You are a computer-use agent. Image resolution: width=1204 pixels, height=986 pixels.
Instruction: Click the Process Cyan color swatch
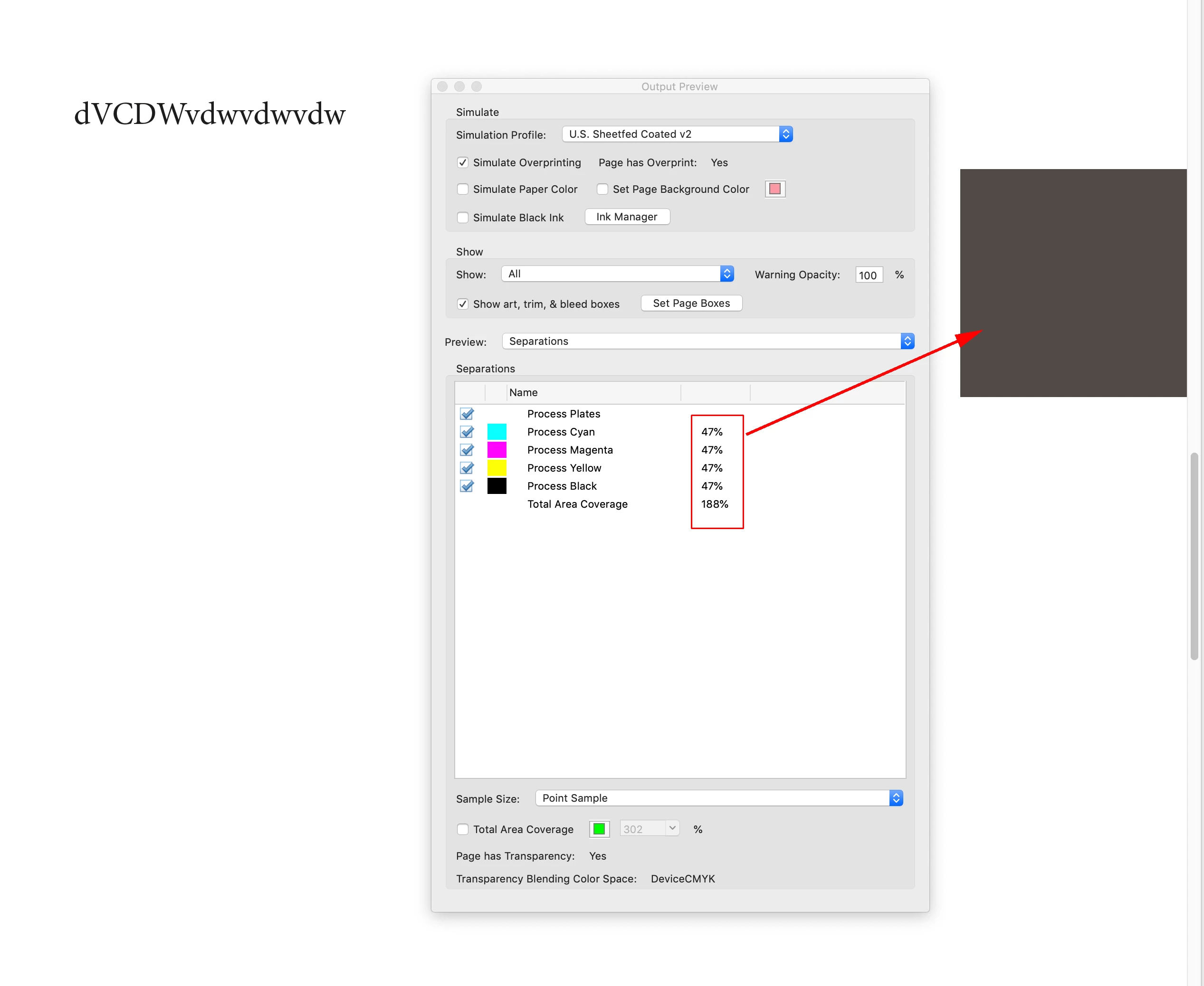[x=497, y=432]
